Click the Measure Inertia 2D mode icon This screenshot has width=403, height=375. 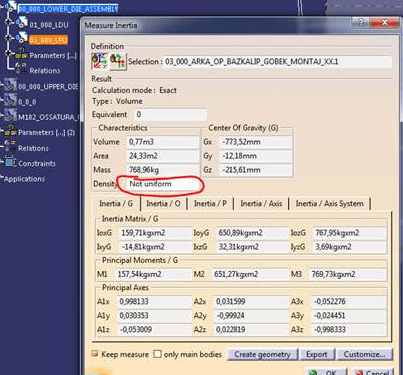click(x=118, y=61)
